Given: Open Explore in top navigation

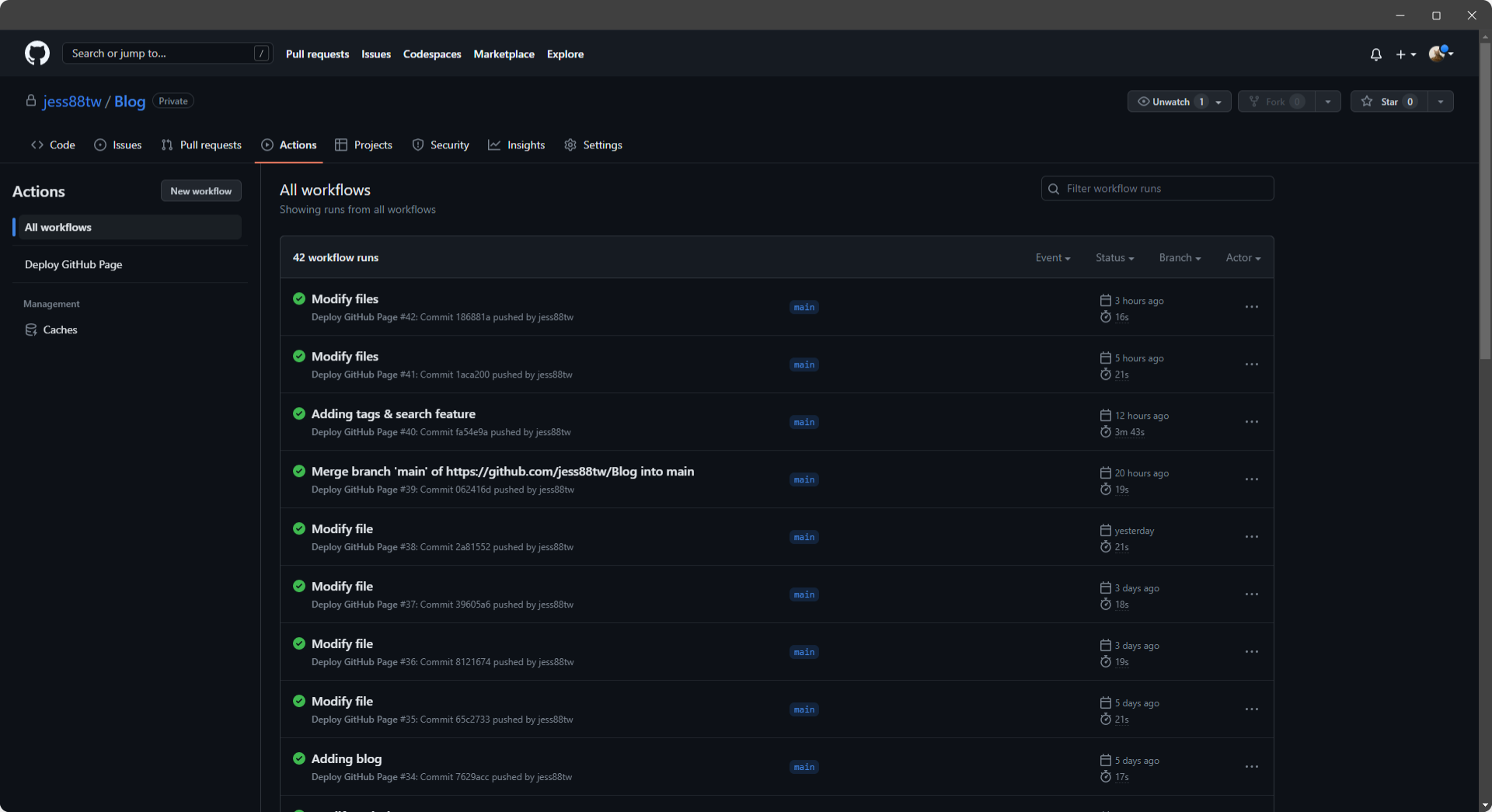Looking at the screenshot, I should [x=565, y=54].
